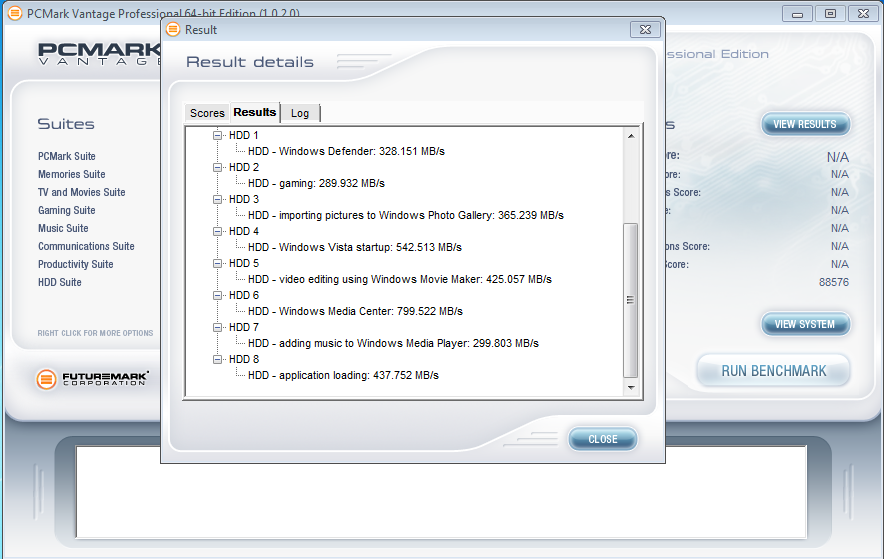
Task: Select Communications Suite in Suites list
Action: 86,246
